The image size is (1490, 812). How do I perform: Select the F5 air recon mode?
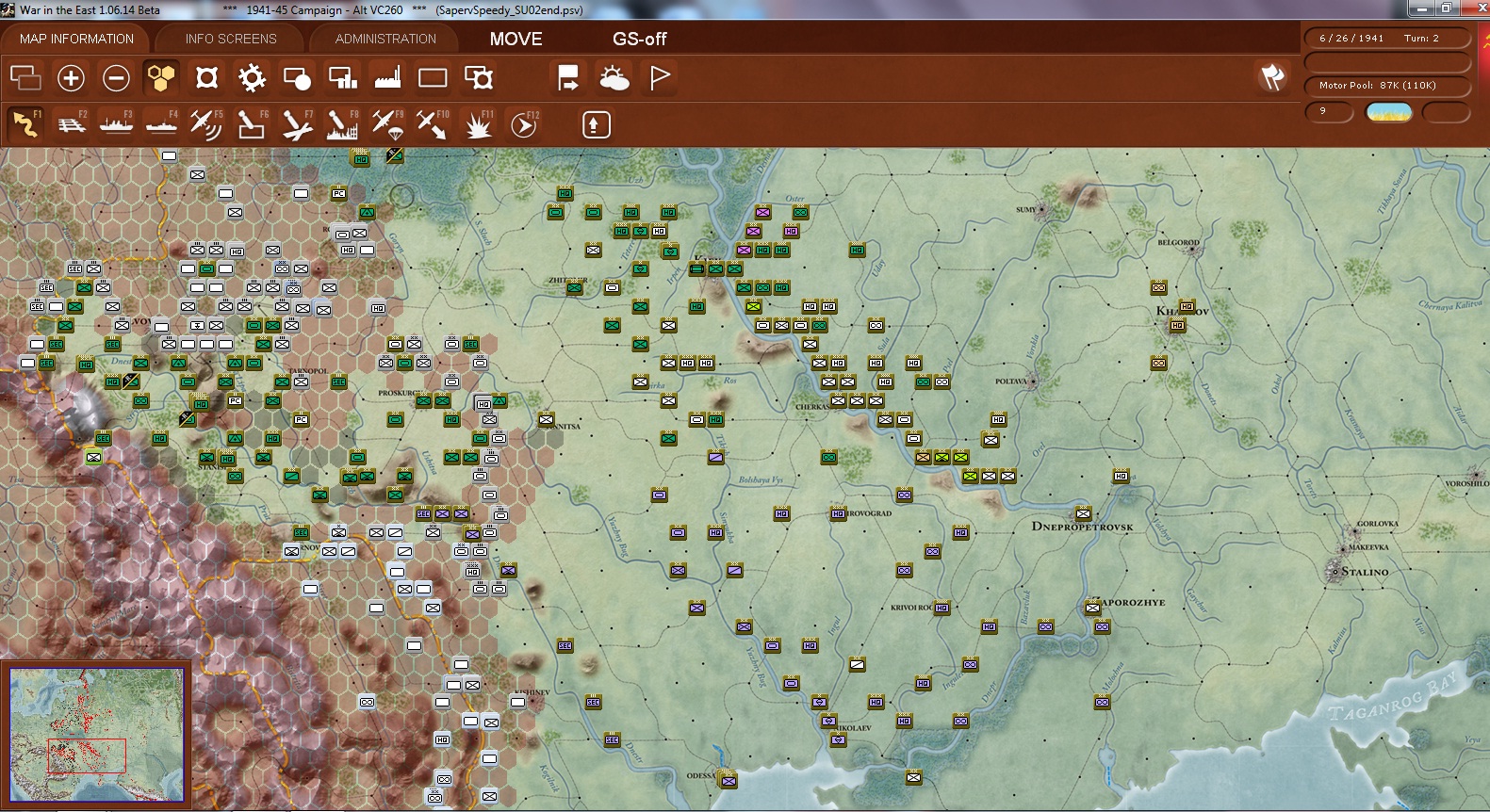(x=206, y=124)
